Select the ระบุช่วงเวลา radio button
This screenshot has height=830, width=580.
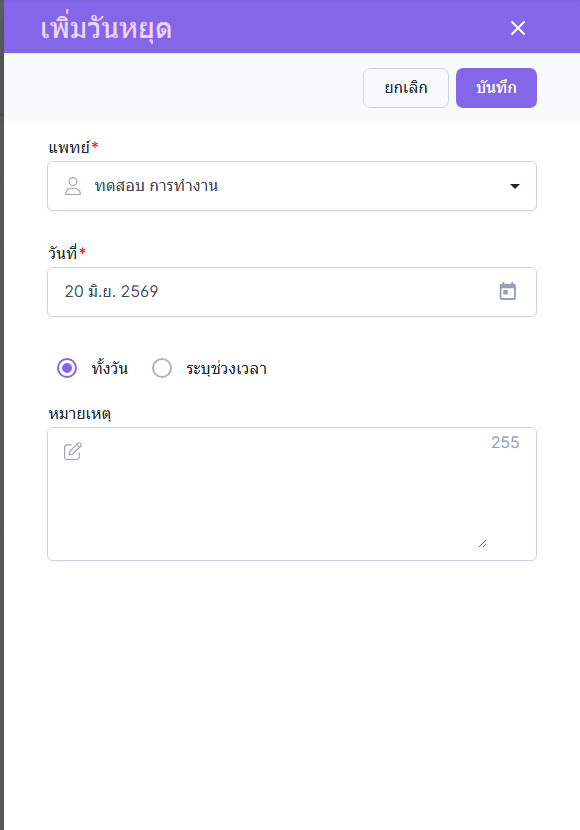tap(162, 368)
